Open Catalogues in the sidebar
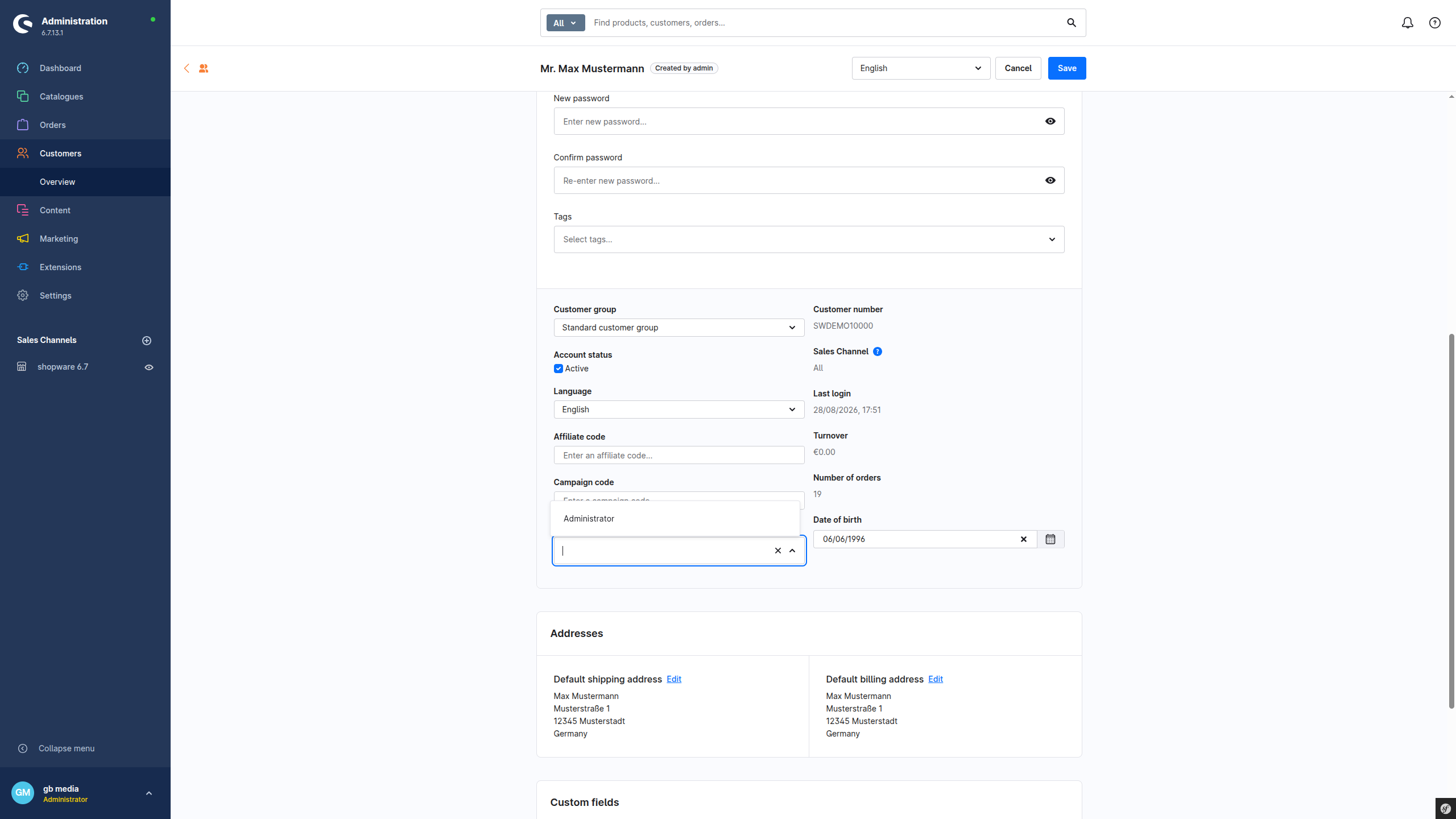 (x=85, y=97)
